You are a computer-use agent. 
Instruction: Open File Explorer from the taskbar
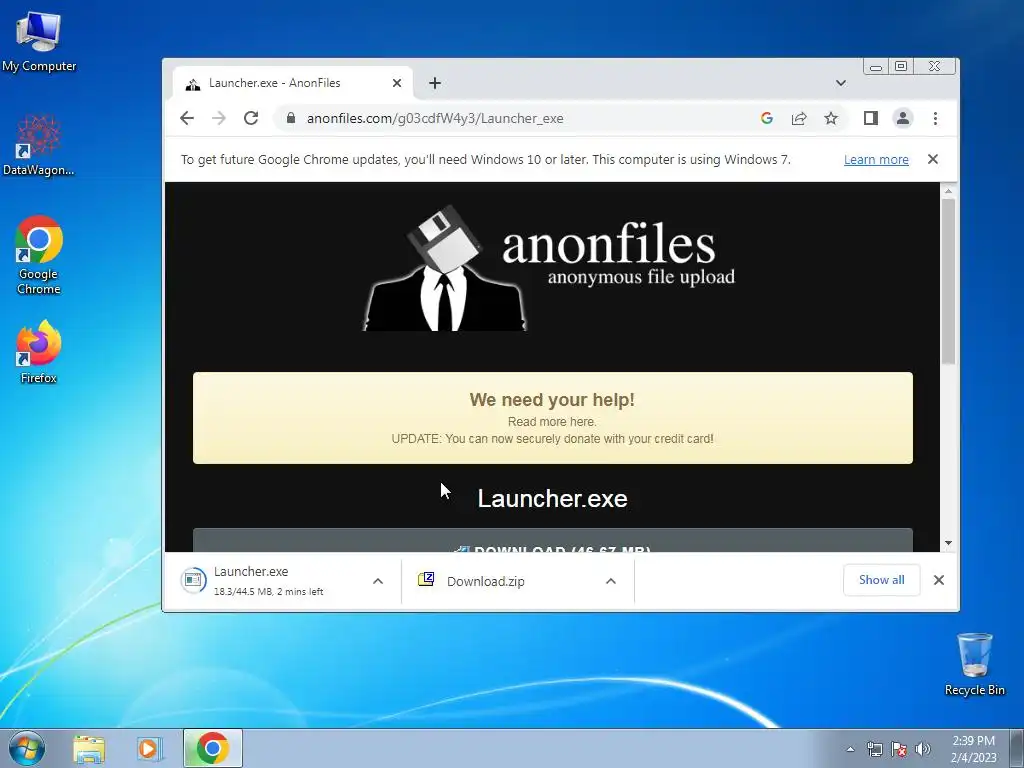coord(89,749)
